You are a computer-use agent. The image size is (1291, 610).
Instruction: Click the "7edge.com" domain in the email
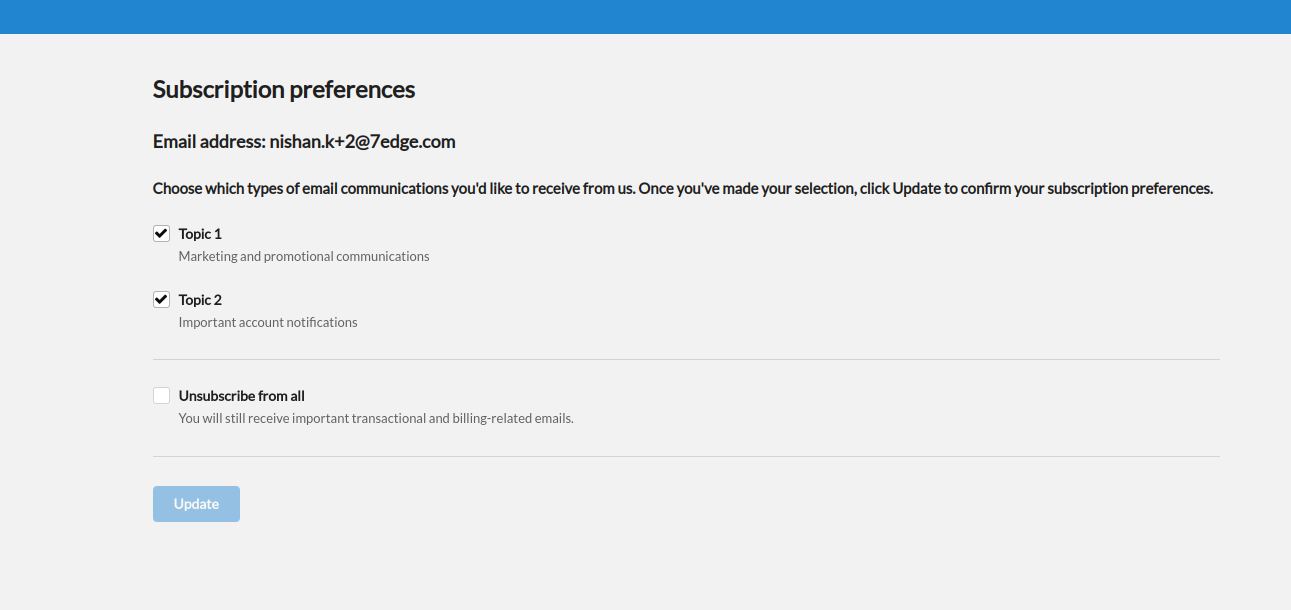pos(413,142)
